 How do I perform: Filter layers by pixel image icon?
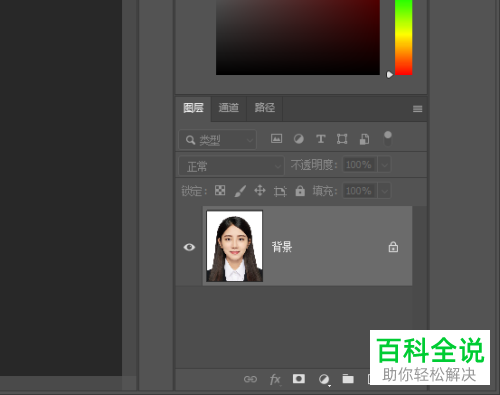(276, 139)
